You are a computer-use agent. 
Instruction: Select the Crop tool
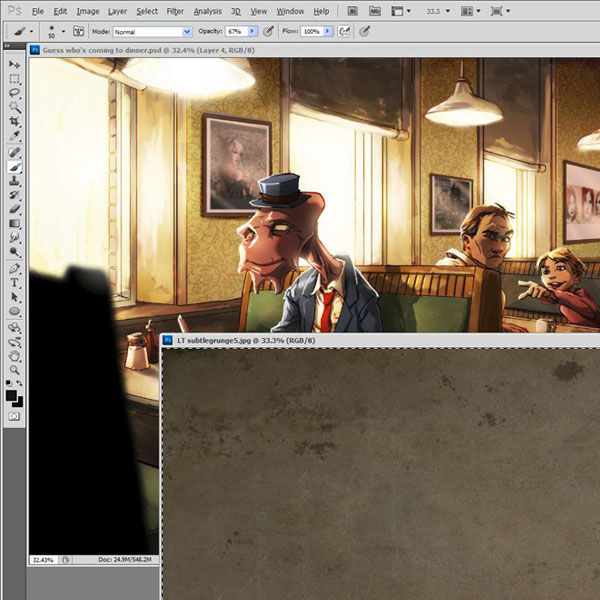pyautogui.click(x=15, y=122)
